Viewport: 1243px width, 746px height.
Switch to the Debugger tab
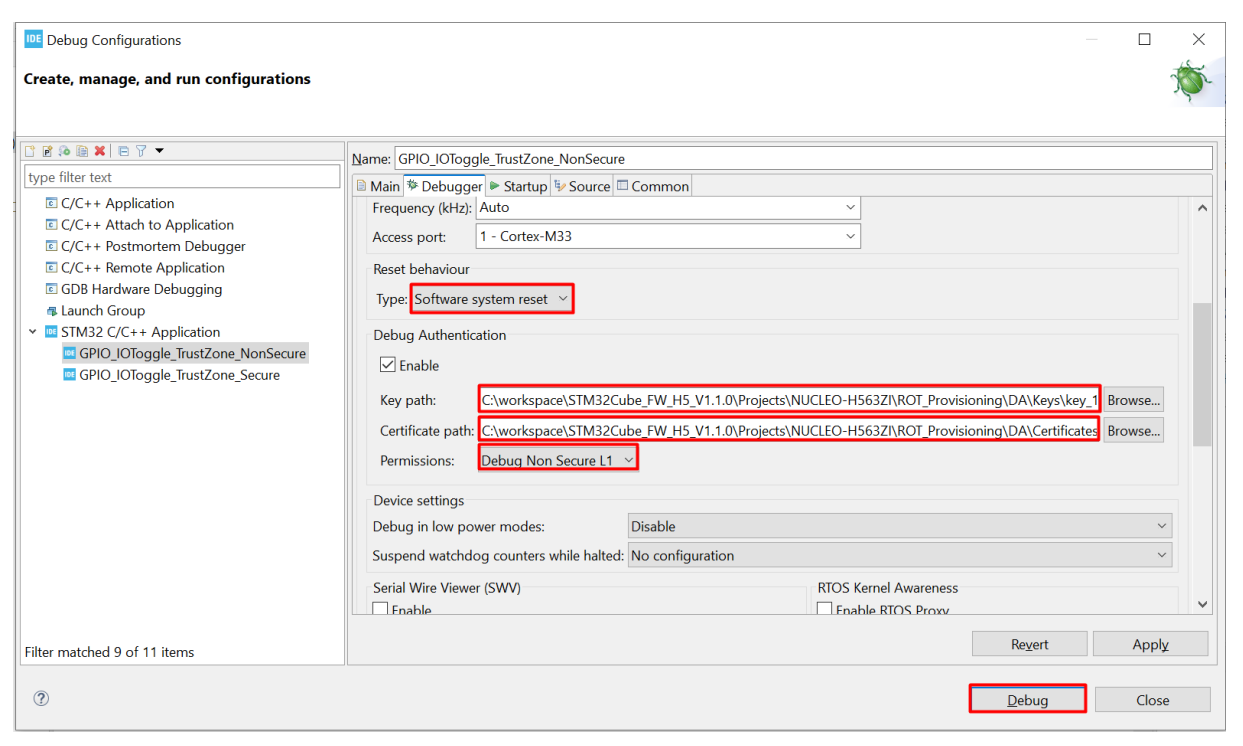tap(444, 186)
